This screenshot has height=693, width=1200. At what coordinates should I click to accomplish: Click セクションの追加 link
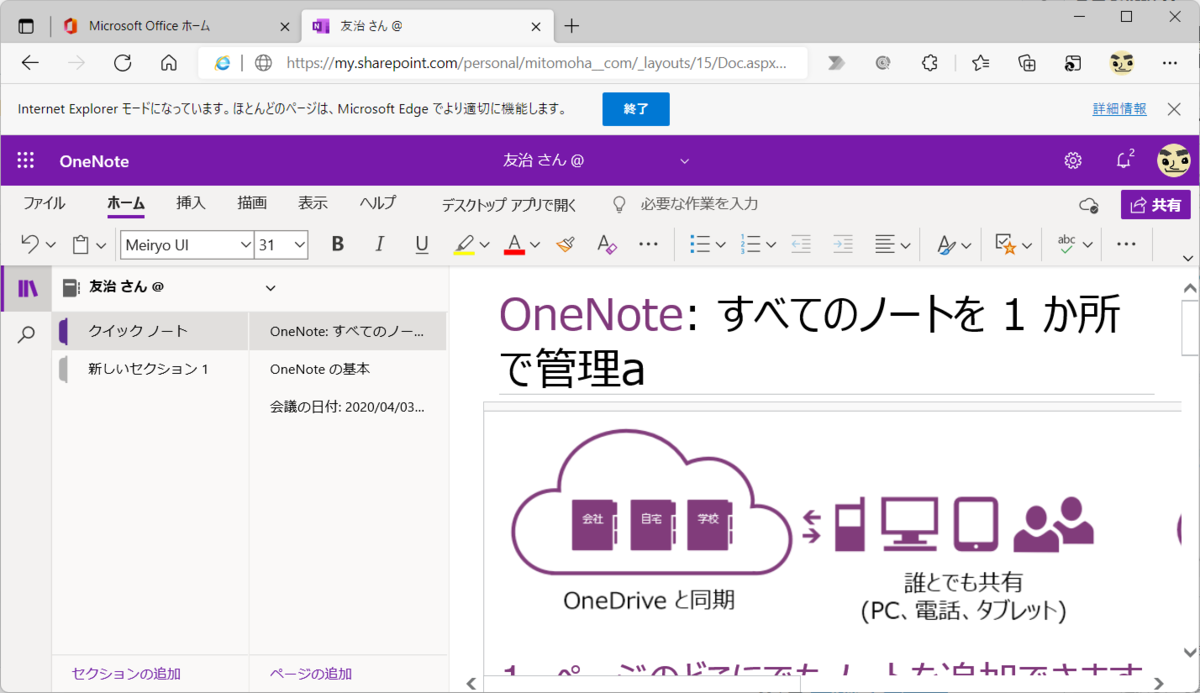coord(126,674)
